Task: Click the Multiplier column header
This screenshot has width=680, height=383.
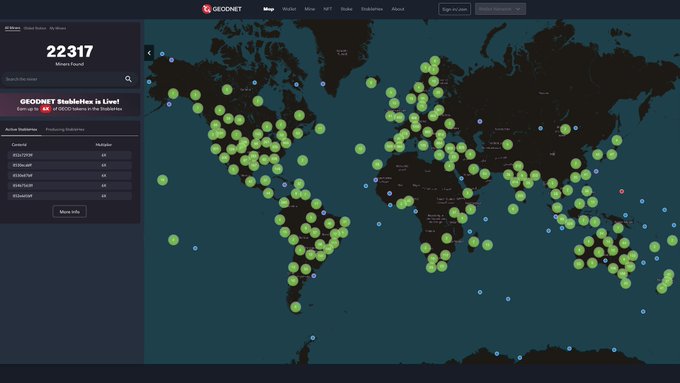Action: click(x=104, y=144)
